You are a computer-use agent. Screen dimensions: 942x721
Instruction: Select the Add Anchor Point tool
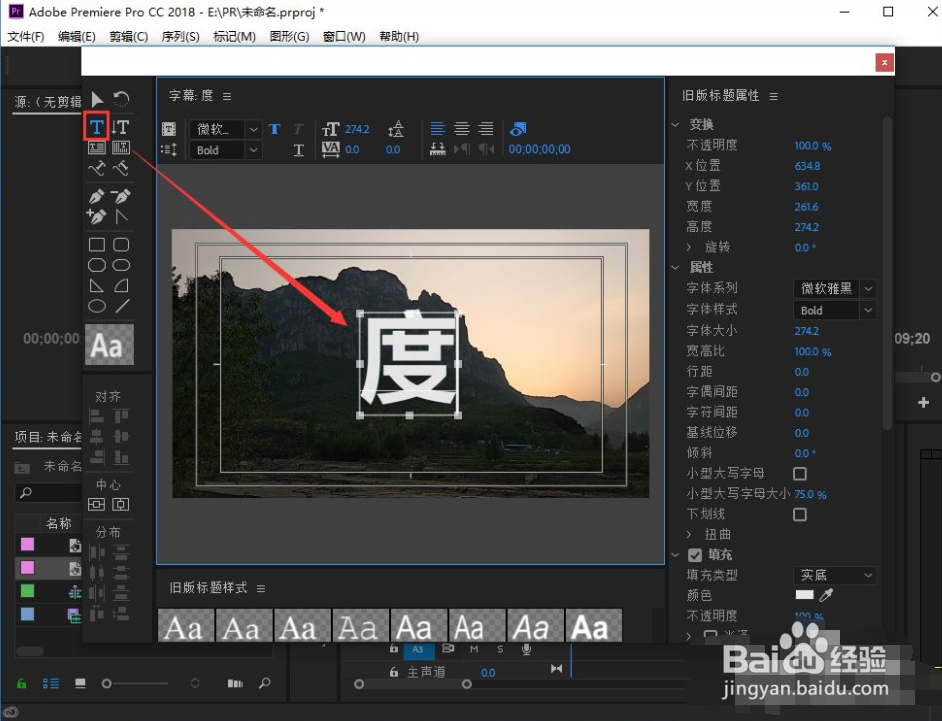96,216
